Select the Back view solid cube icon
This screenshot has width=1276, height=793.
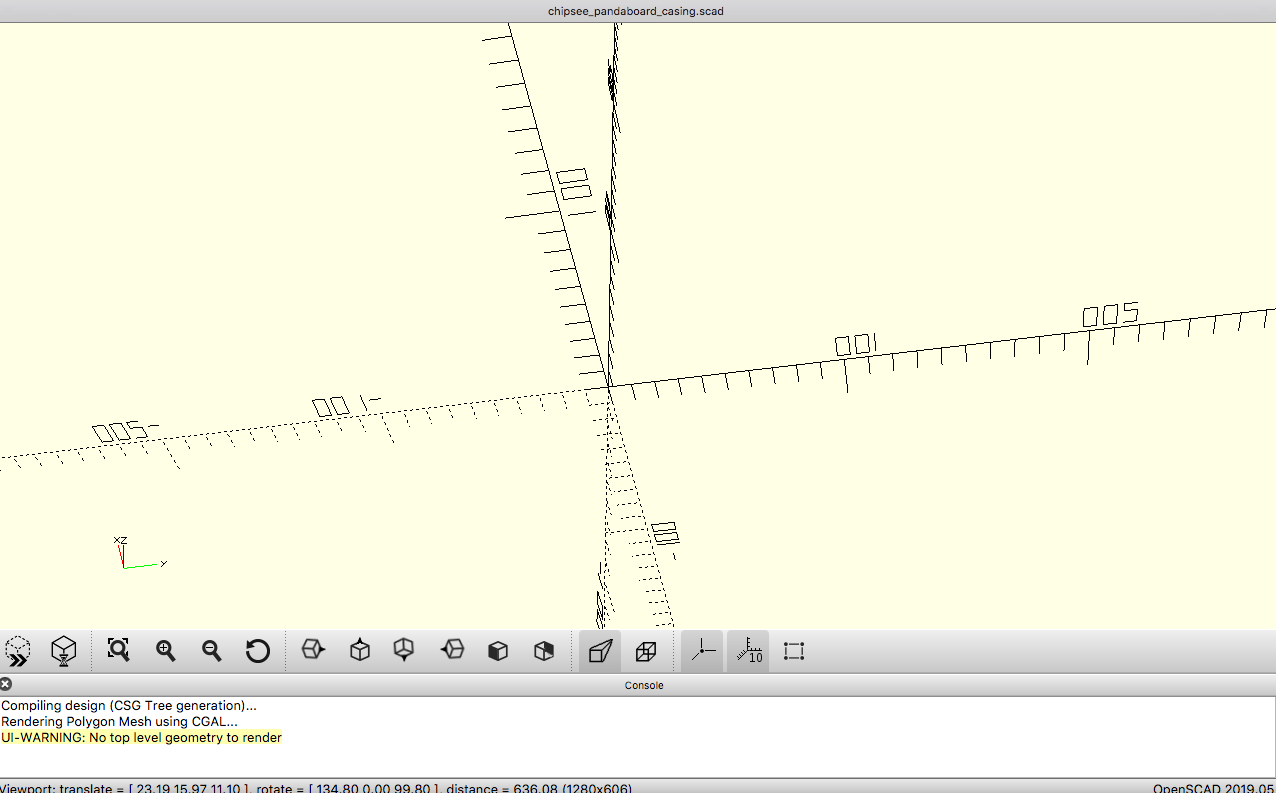coord(544,651)
